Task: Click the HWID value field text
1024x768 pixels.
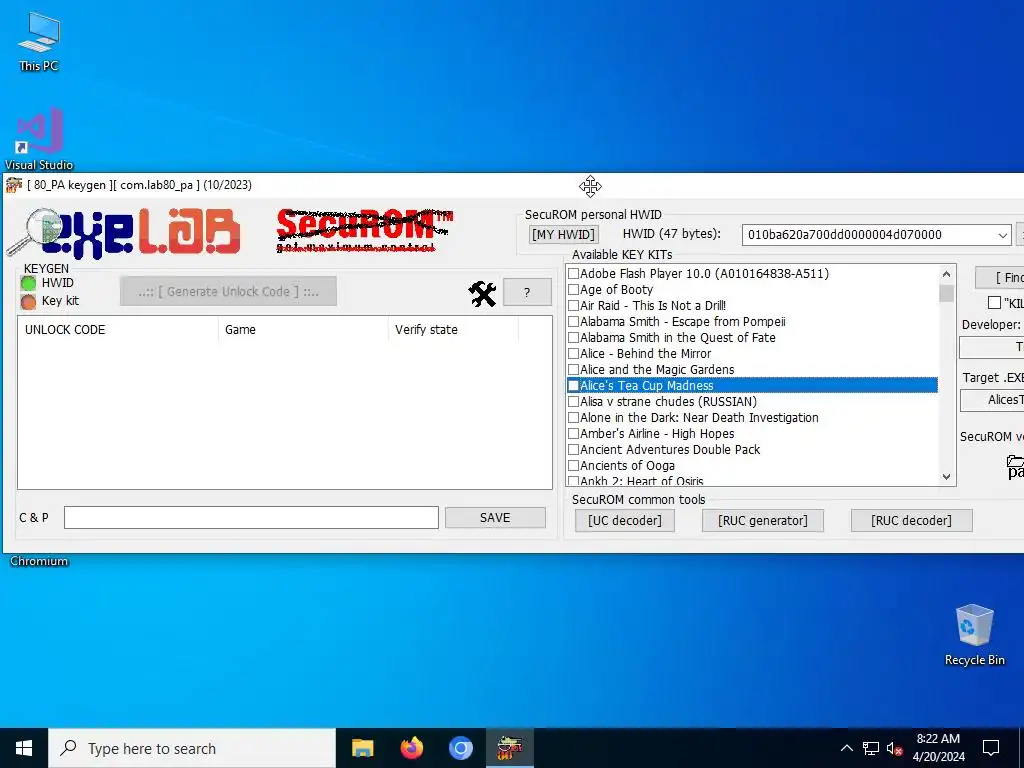Action: coord(844,235)
